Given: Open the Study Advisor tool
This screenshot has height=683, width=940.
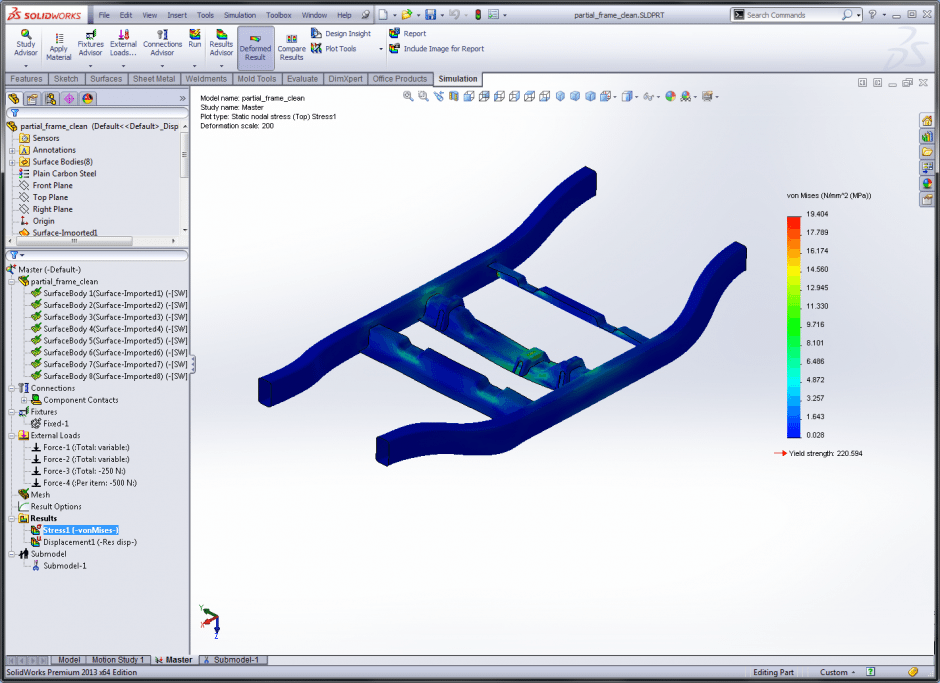Looking at the screenshot, I should tap(25, 40).
